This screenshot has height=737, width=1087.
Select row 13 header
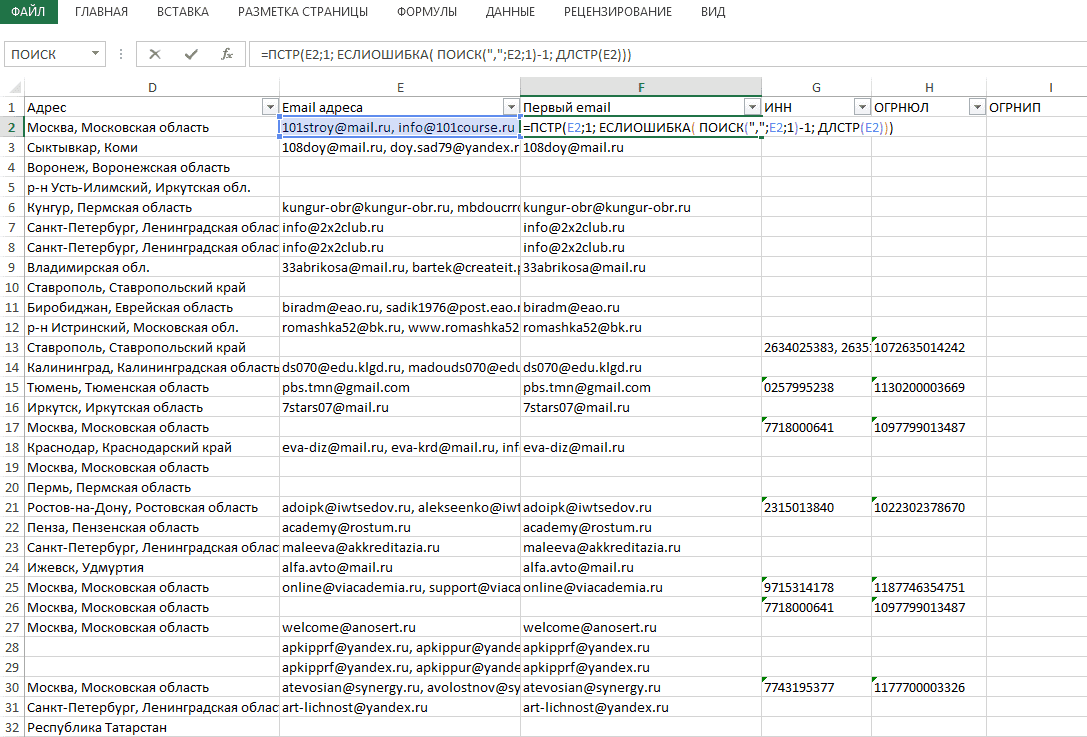pyautogui.click(x=12, y=347)
